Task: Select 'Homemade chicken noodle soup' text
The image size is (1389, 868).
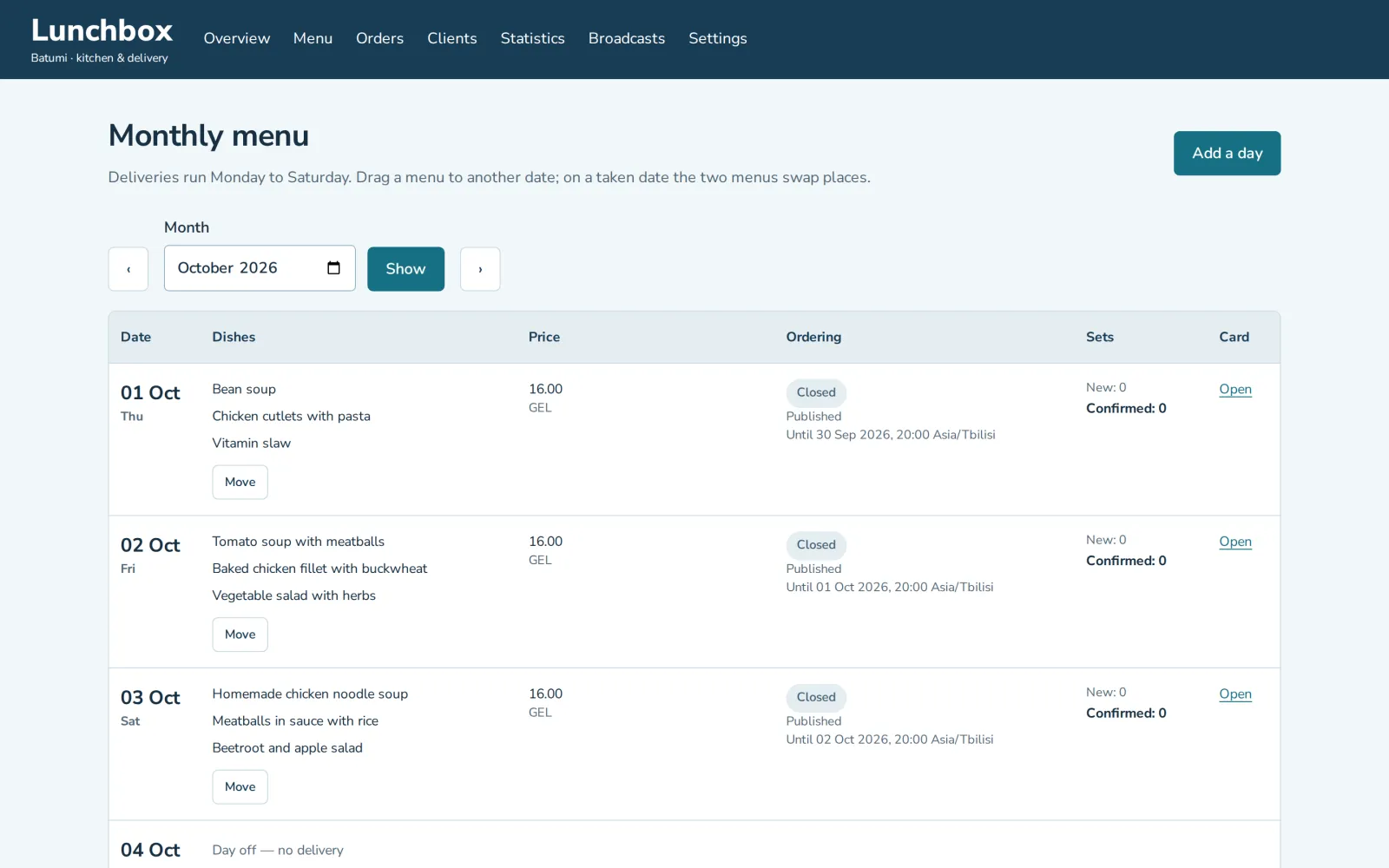Action: (310, 694)
